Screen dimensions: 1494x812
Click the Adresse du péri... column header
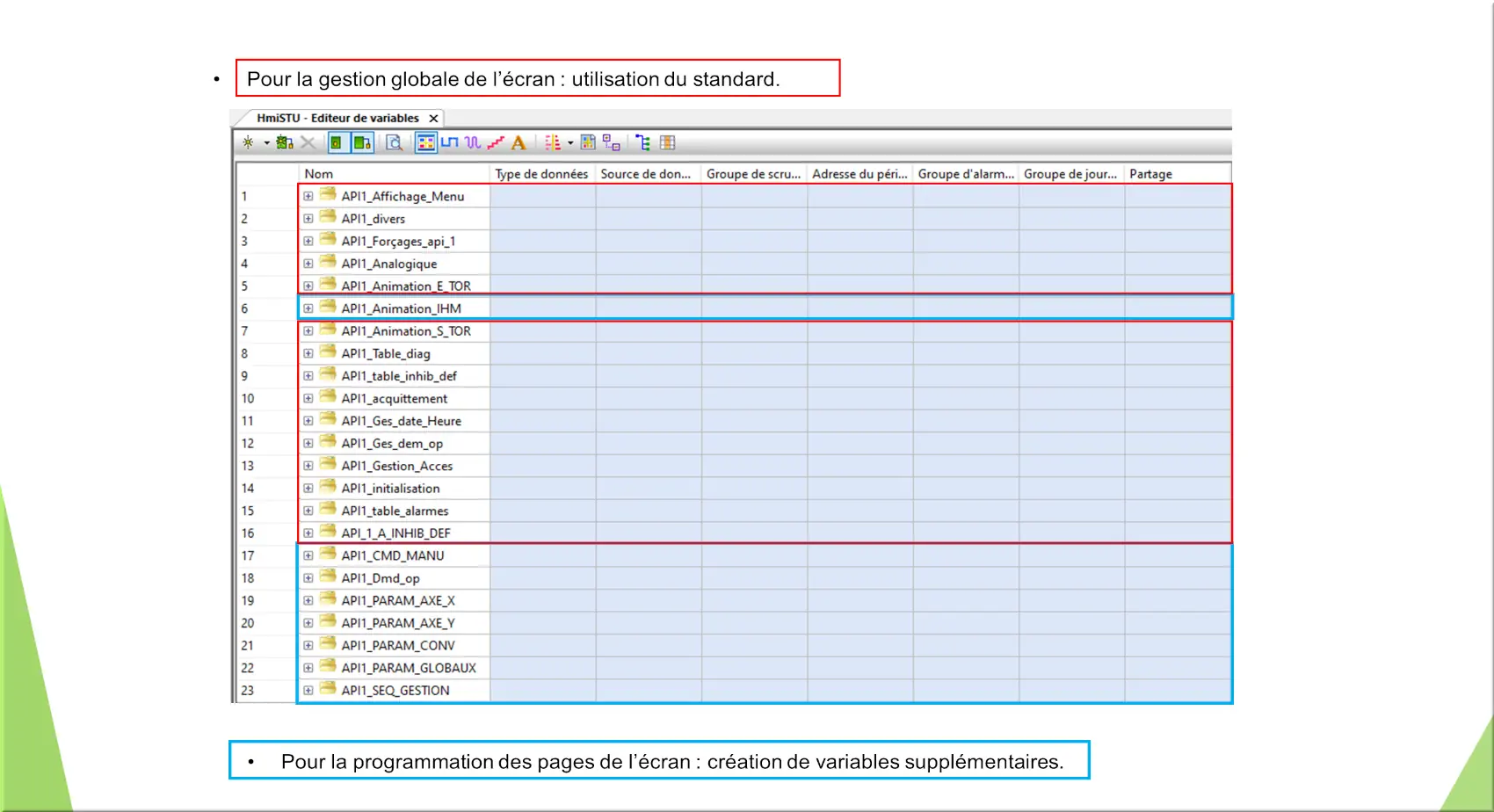[860, 174]
